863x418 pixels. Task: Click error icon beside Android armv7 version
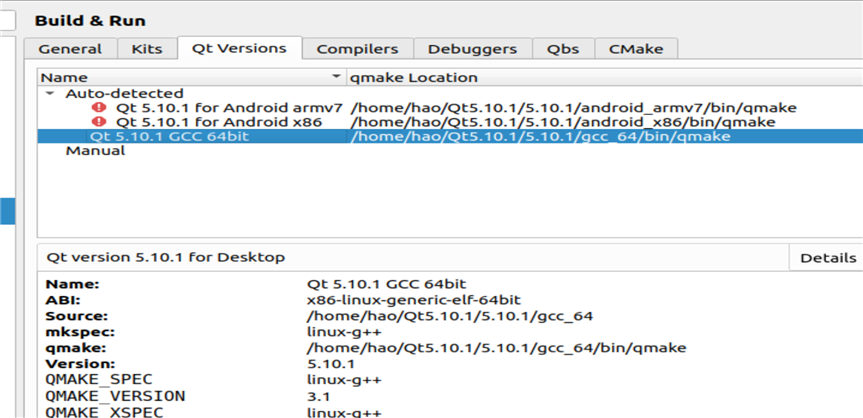(x=100, y=107)
